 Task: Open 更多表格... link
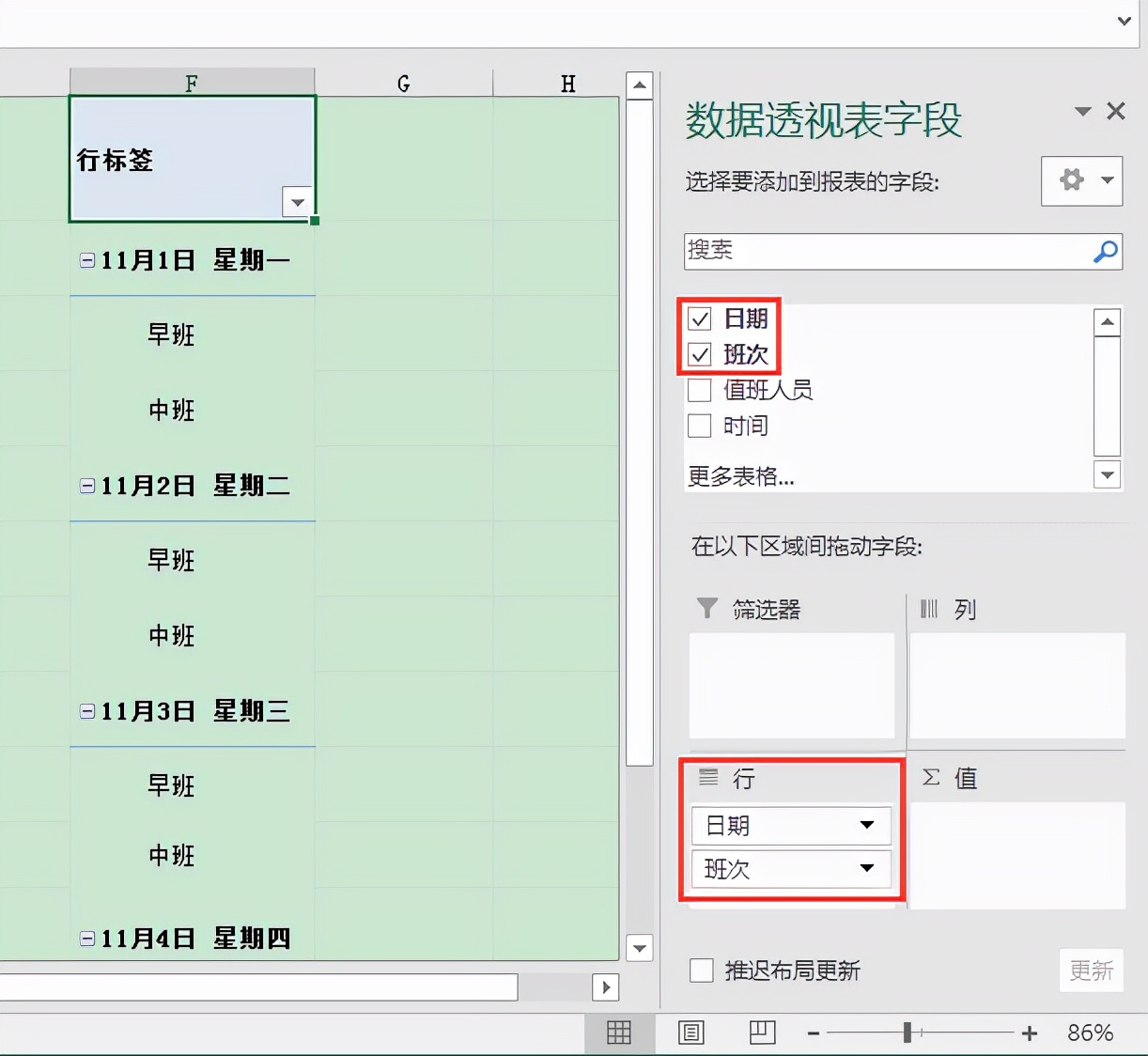741,476
